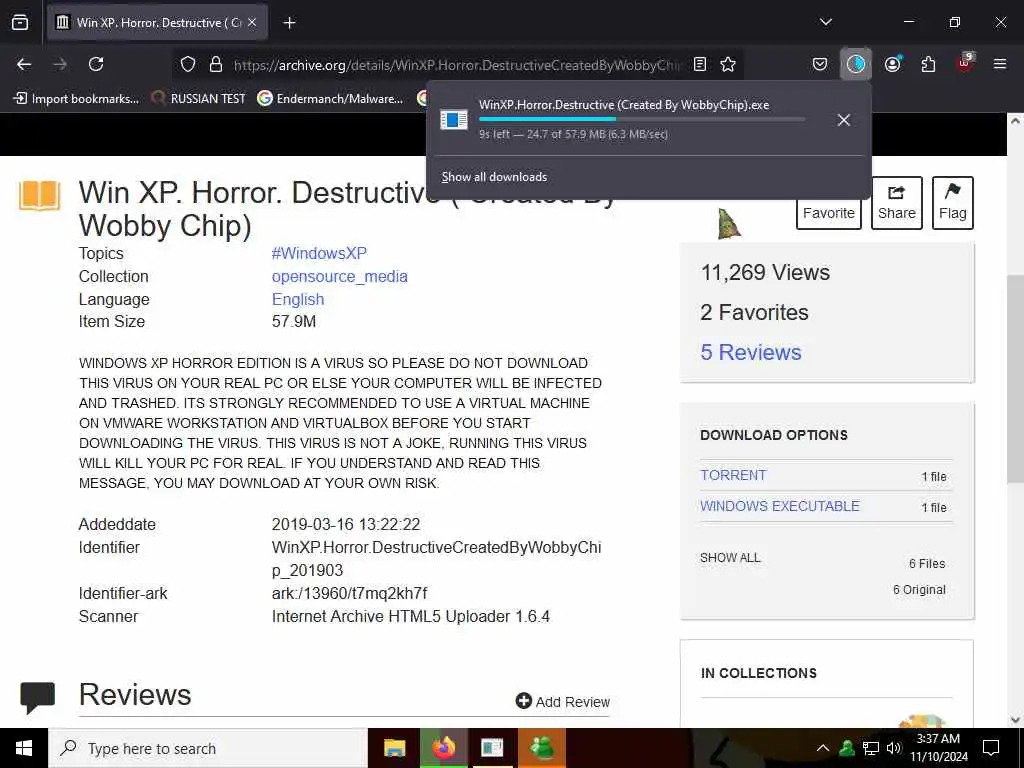
Task: Click the orange texts book icon
Action: (x=40, y=196)
